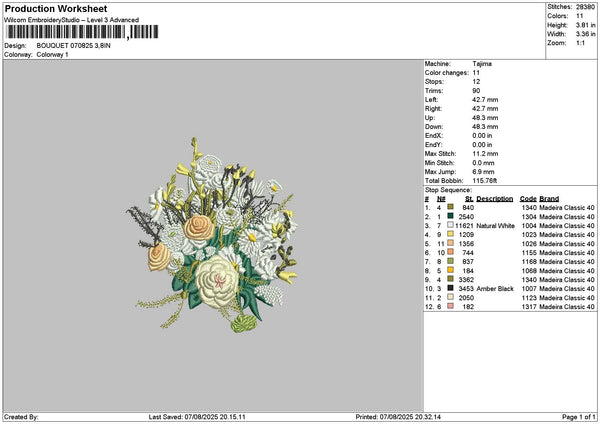The image size is (600, 424).
Task: Select the olive swatch in stop 1
Action: coord(450,207)
